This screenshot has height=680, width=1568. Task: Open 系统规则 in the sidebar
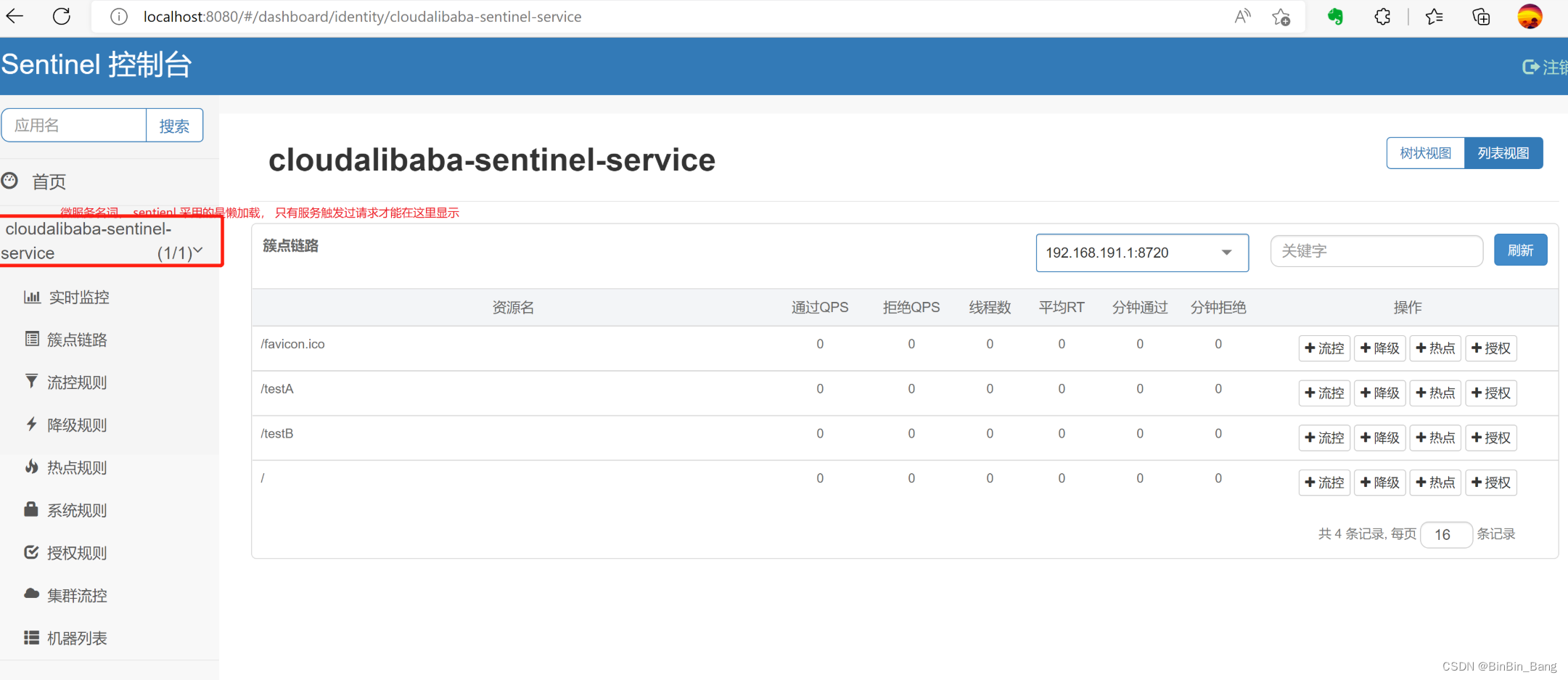click(x=77, y=510)
